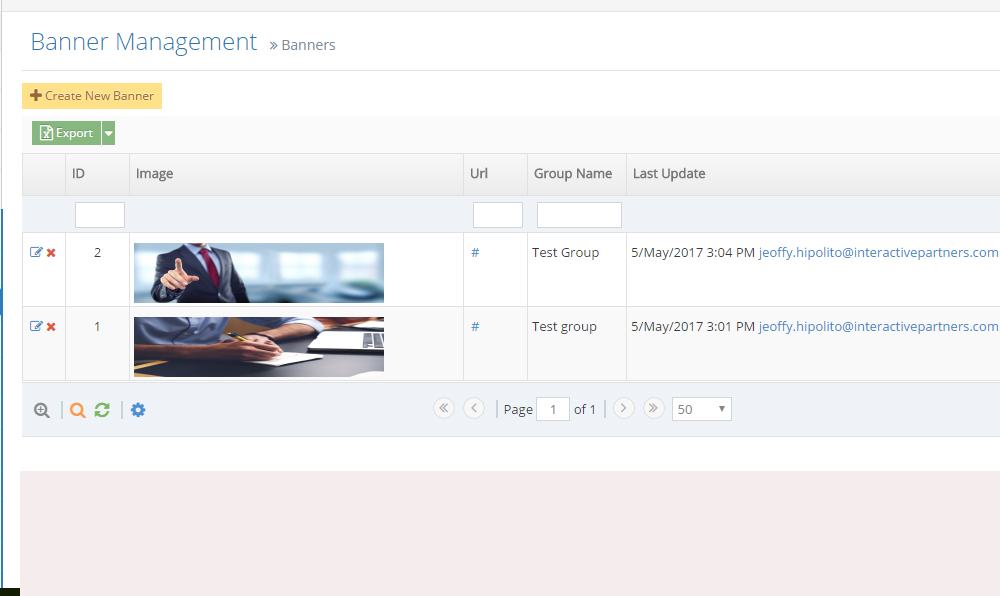Open grid settings with blue gear icon

pos(138,410)
